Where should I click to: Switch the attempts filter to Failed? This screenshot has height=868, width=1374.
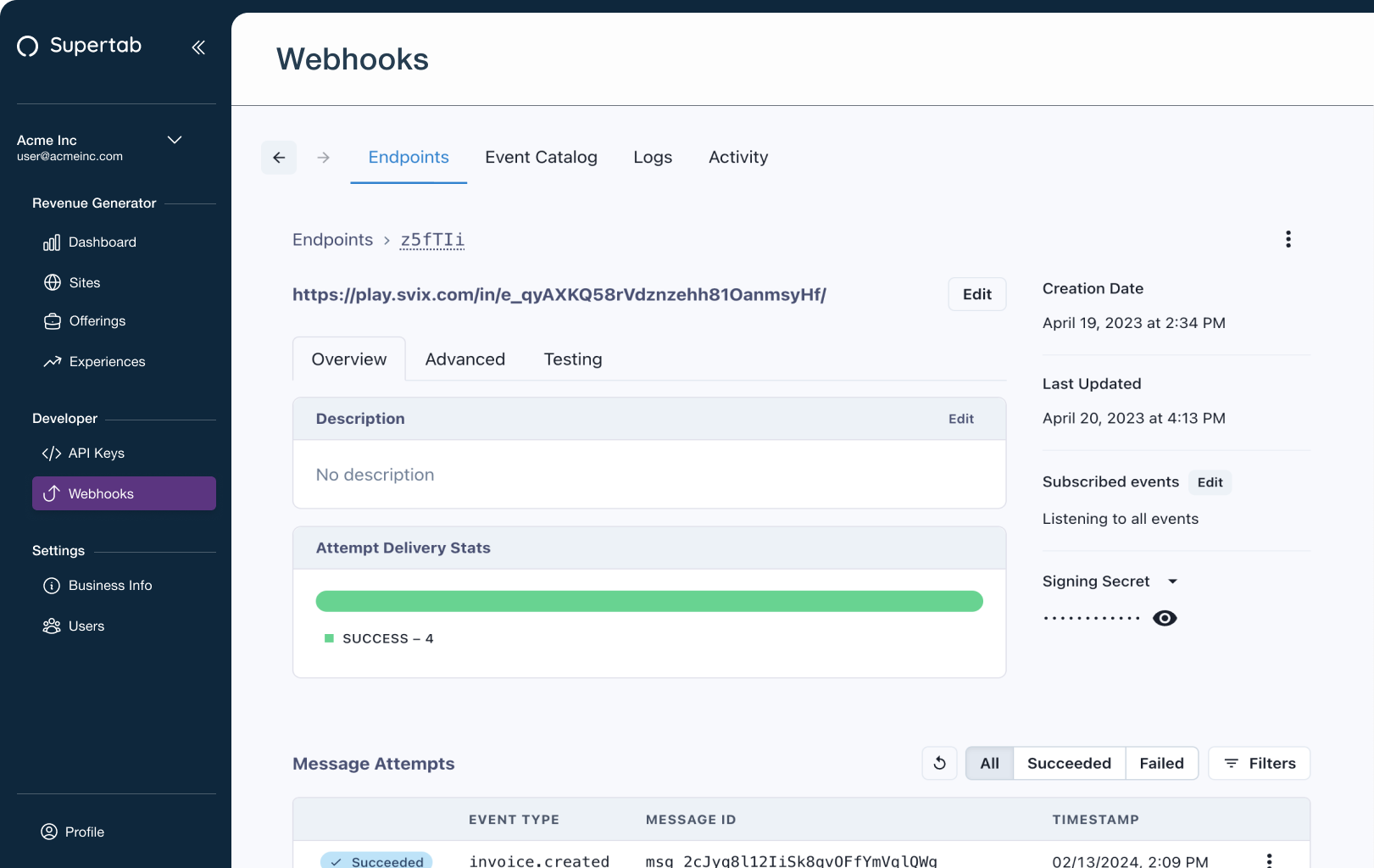click(1161, 763)
